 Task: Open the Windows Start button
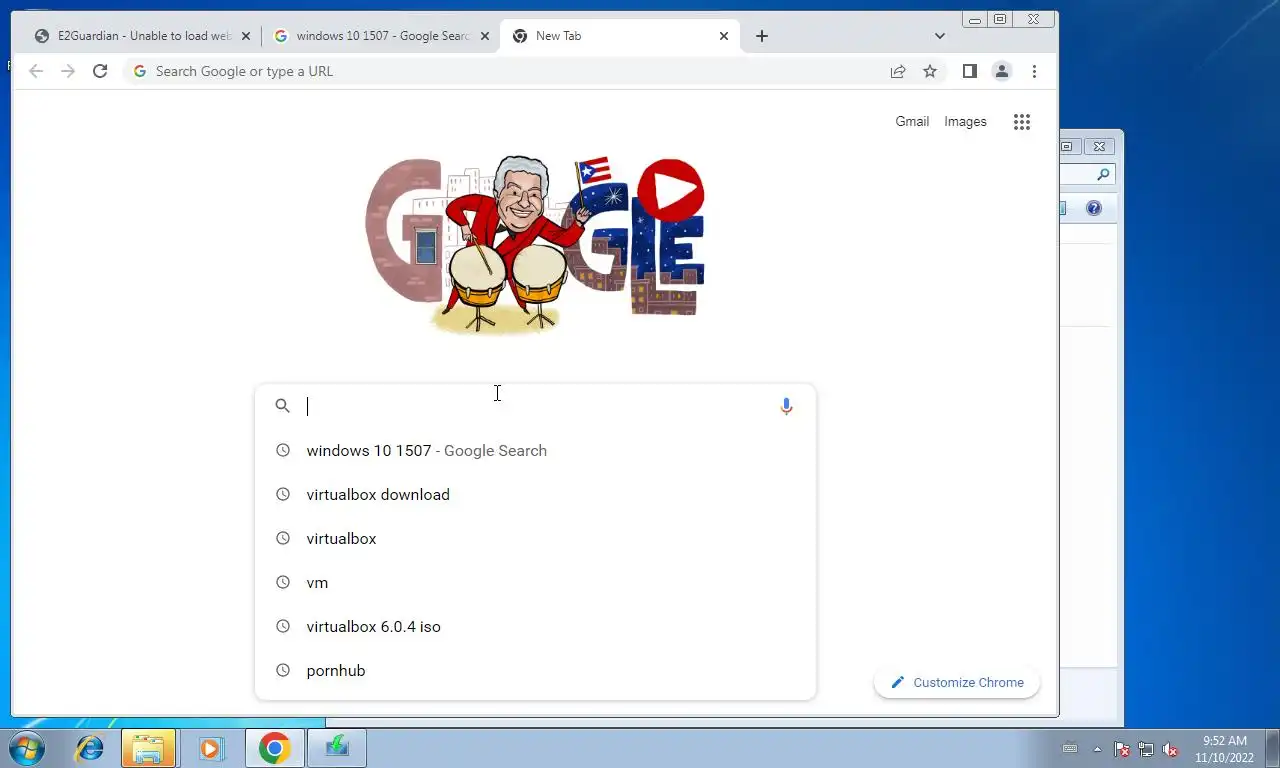(x=27, y=748)
